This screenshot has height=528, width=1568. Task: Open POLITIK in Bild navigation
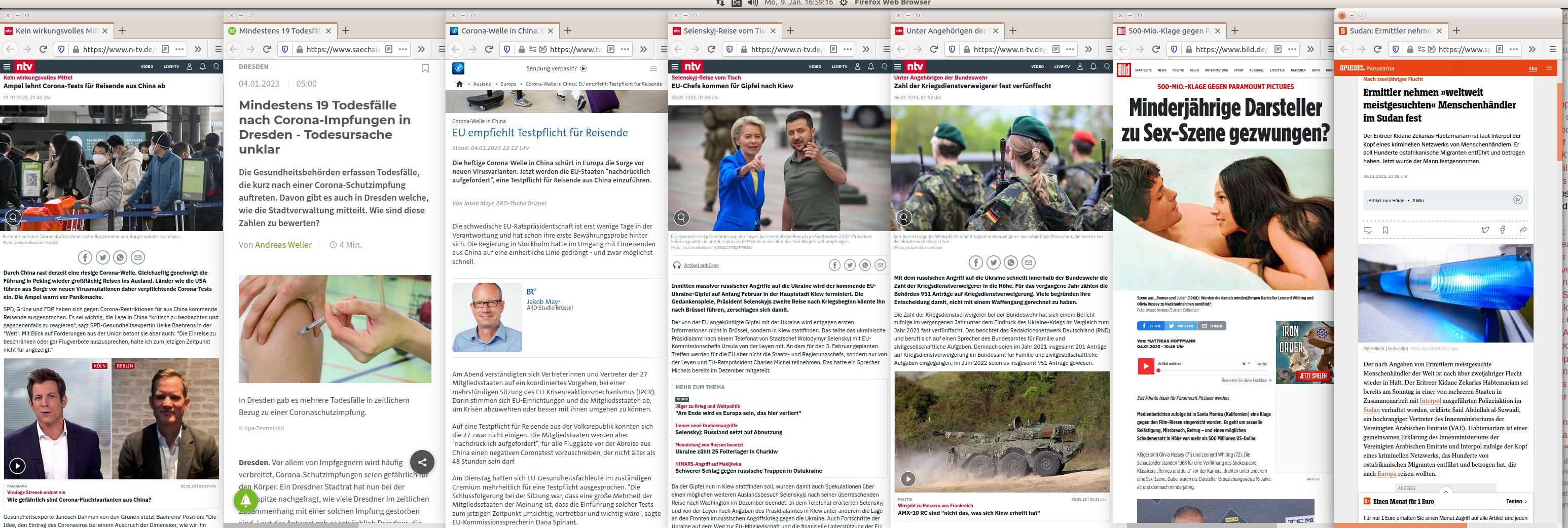point(1179,70)
